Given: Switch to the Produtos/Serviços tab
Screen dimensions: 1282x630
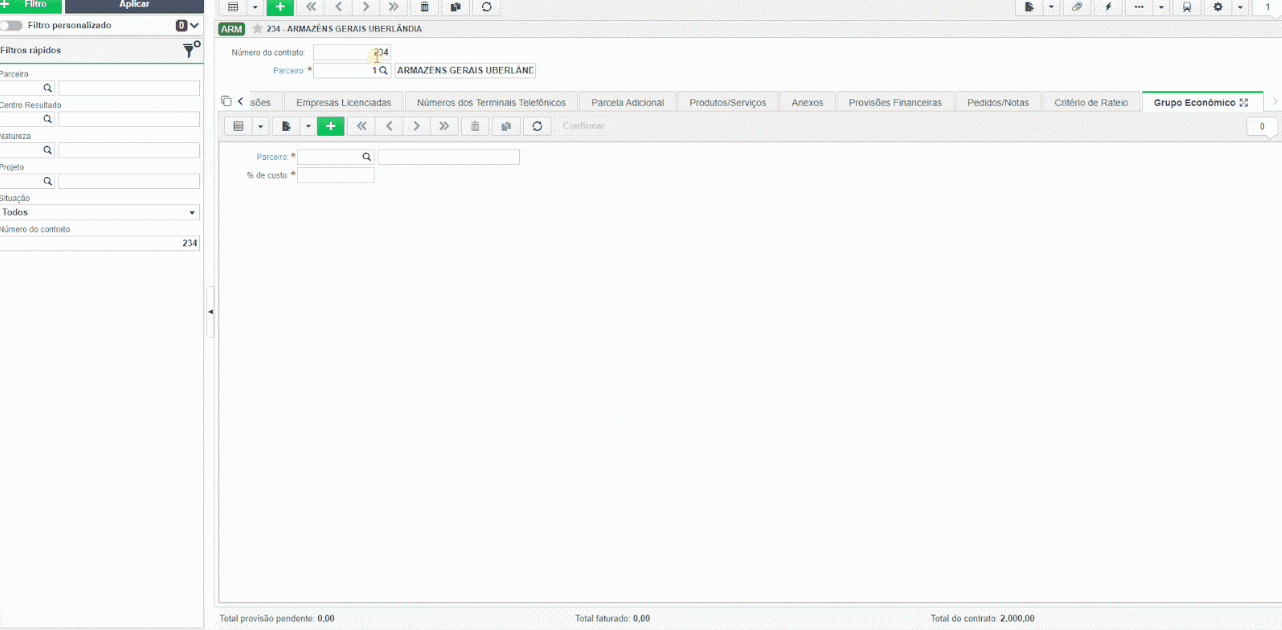Looking at the screenshot, I should [728, 102].
